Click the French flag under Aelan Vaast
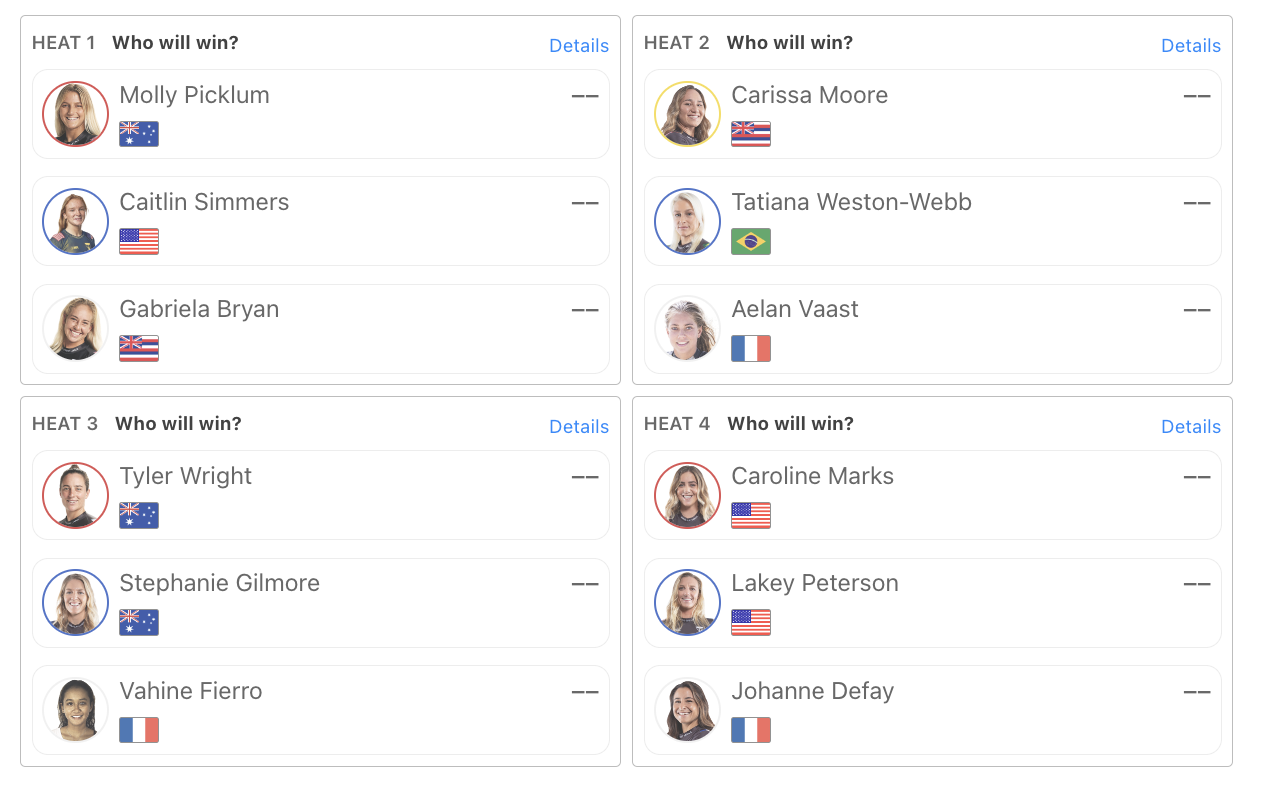The height and width of the screenshot is (796, 1272). 751,348
